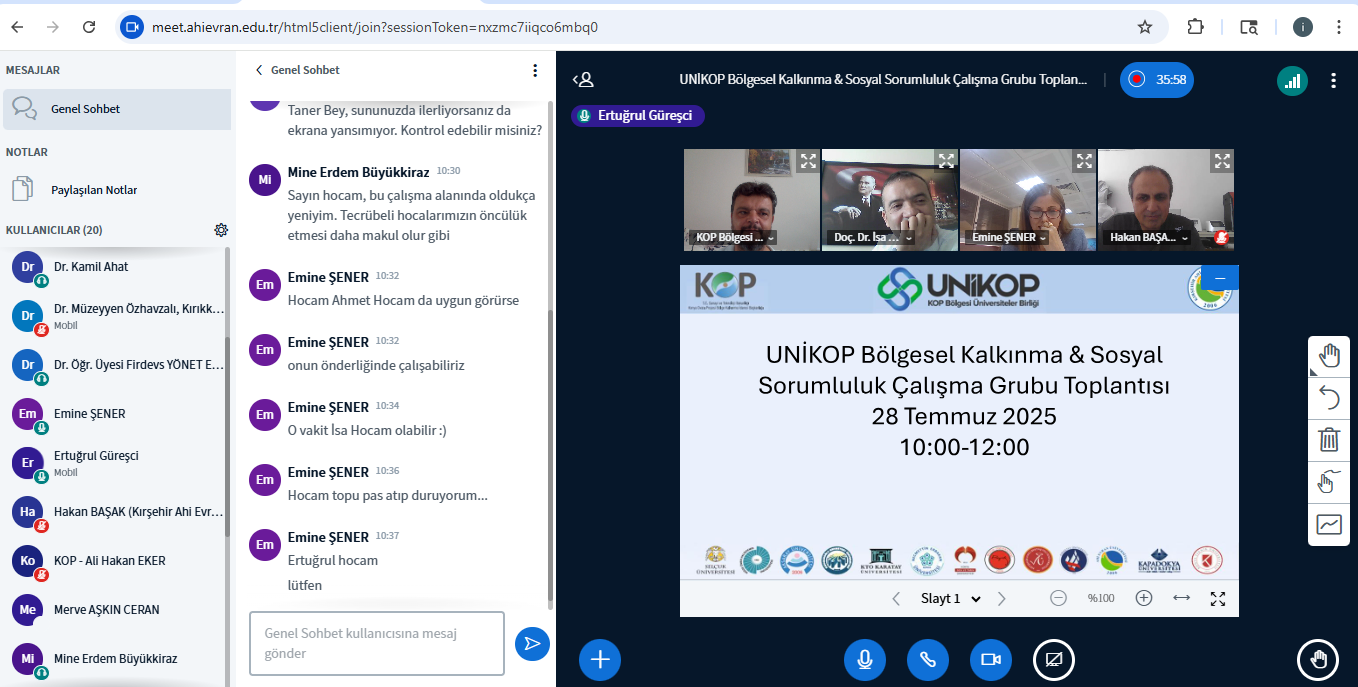
Task: Zoom in the presentation with plus
Action: click(x=1144, y=598)
